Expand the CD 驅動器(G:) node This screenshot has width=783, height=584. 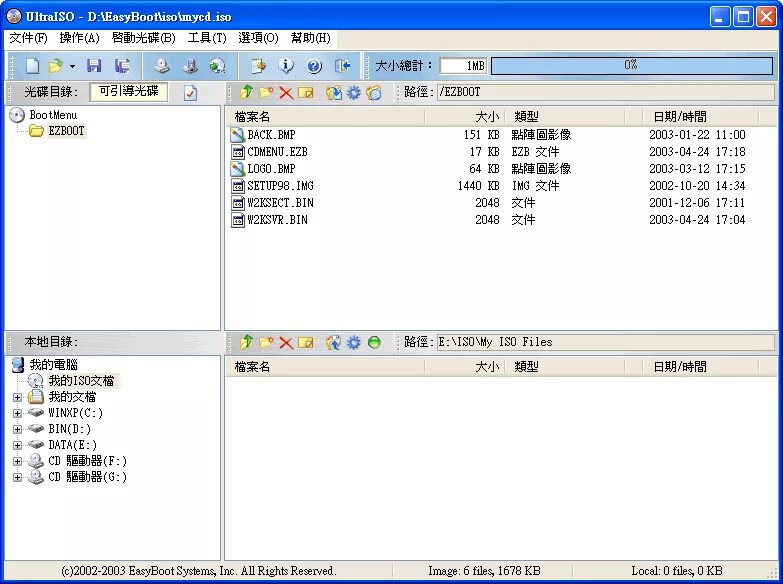click(x=17, y=478)
